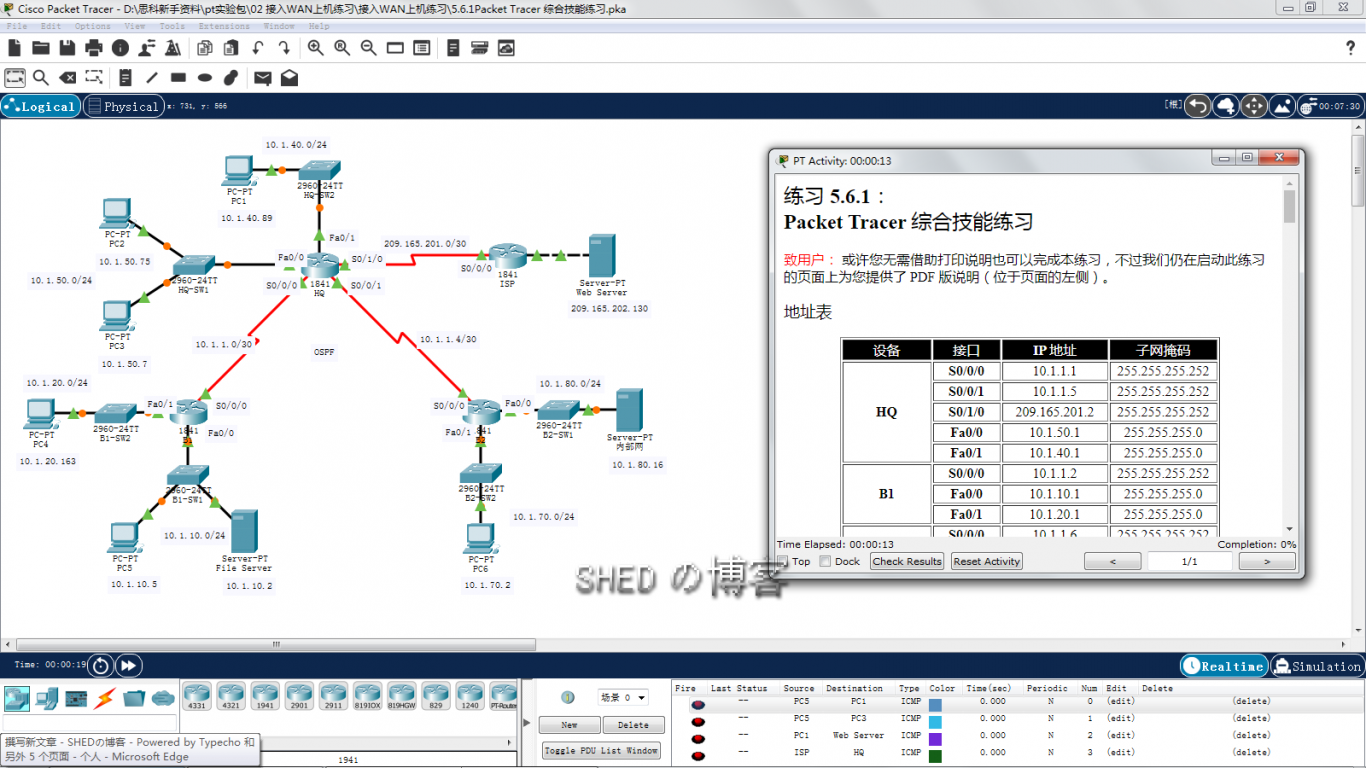
Task: Switch to Logical workspace tab
Action: (41, 106)
